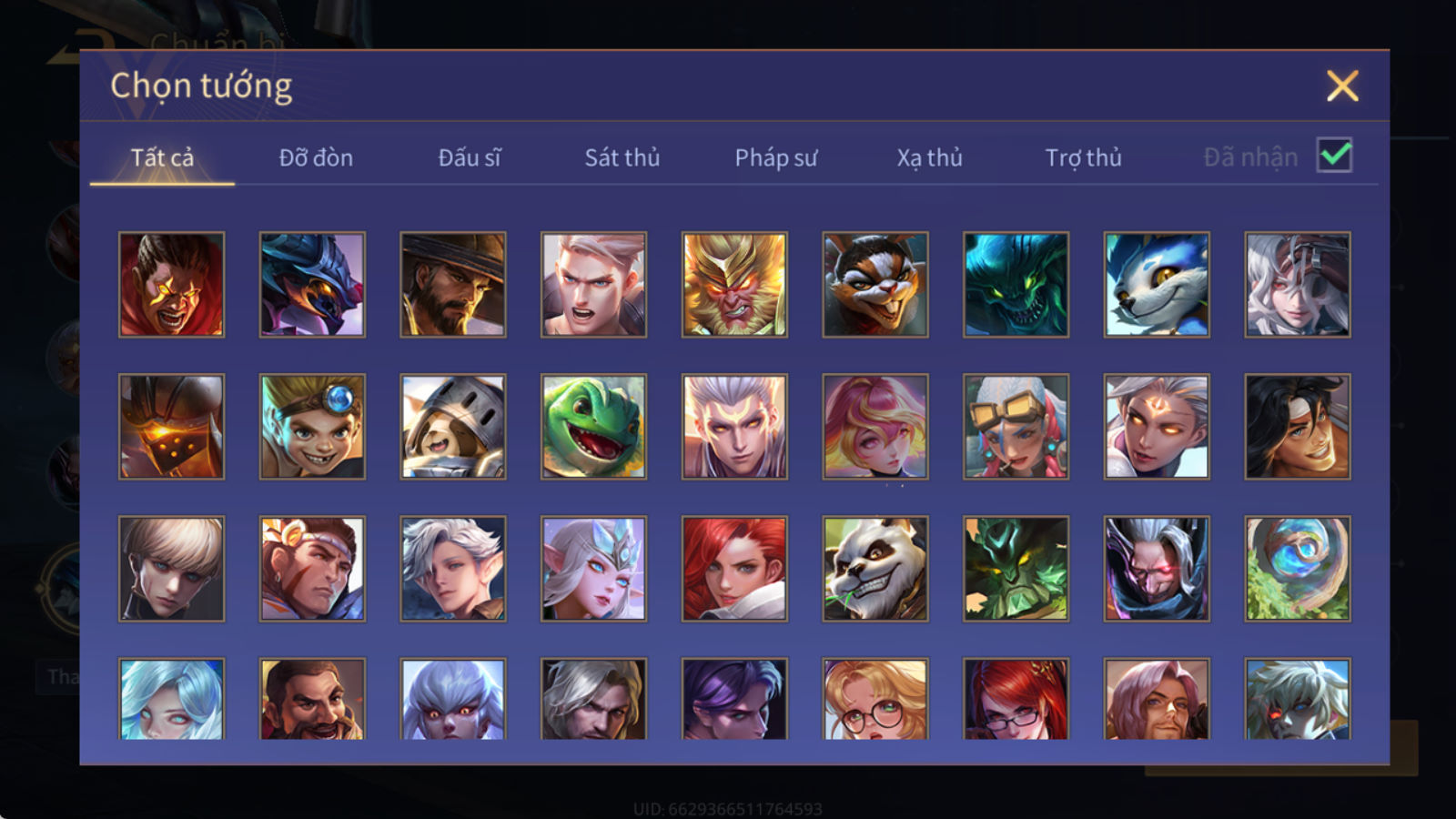The width and height of the screenshot is (1456, 819).
Task: Pick the goggles and pink-haired hero
Action: point(1016,427)
